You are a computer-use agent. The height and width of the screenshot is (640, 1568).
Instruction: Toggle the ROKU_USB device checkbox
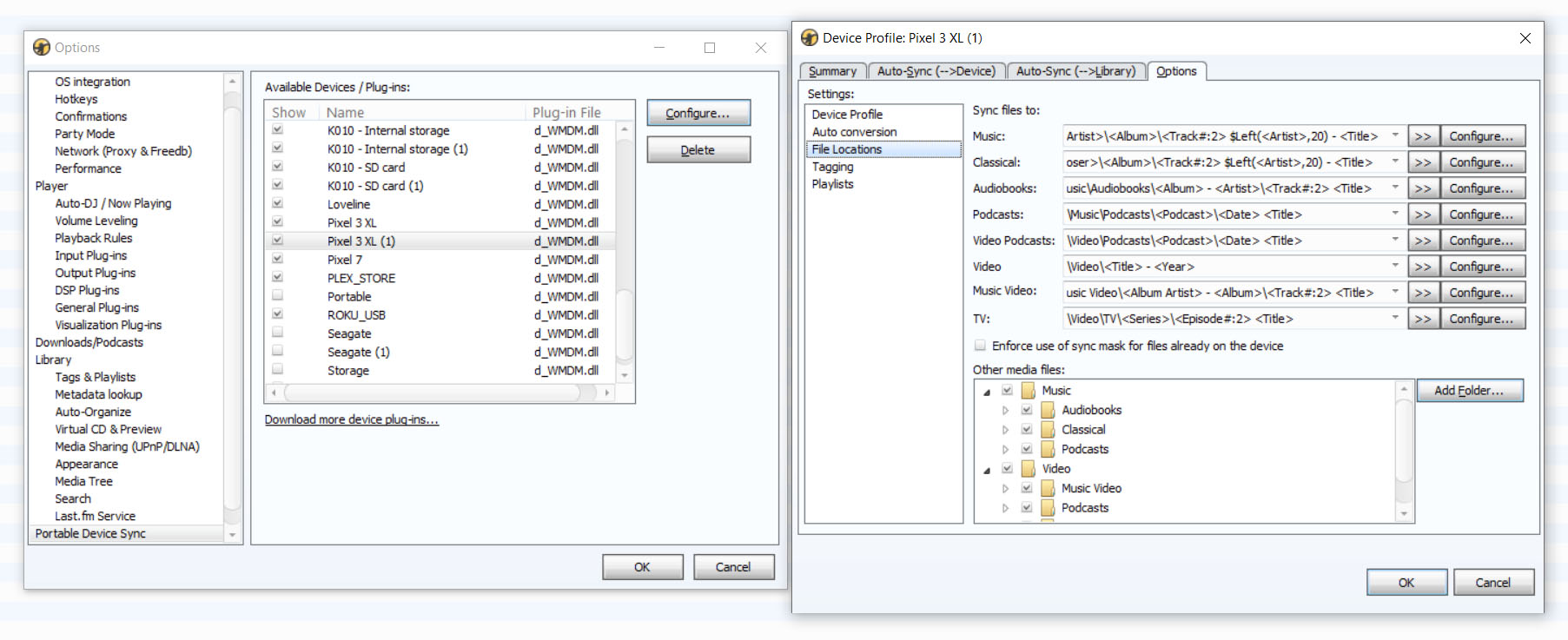[277, 314]
